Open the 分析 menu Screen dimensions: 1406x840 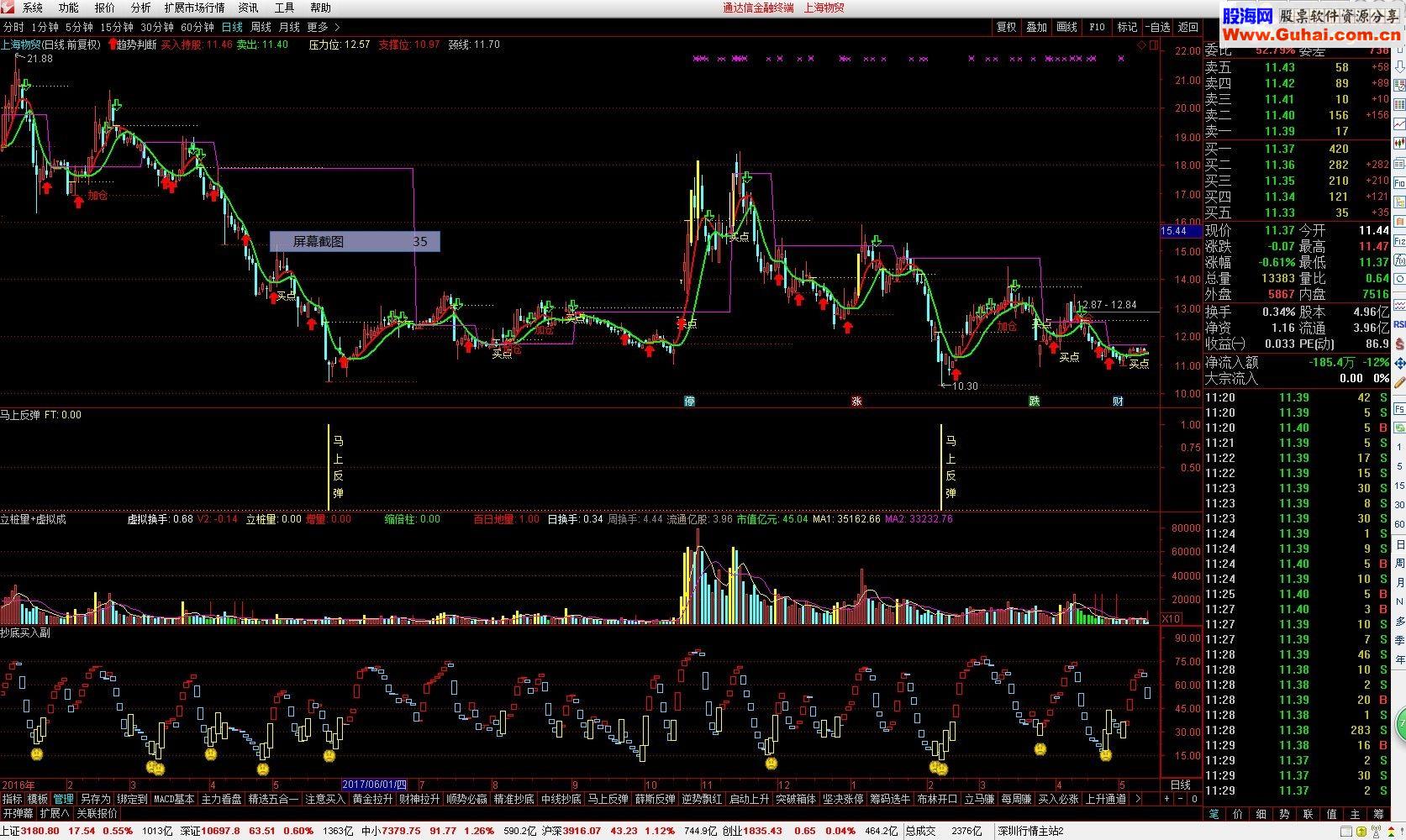pyautogui.click(x=140, y=8)
